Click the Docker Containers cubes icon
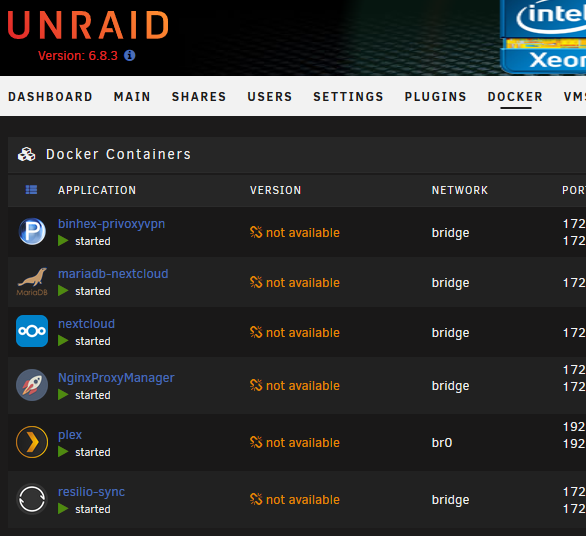 [x=27, y=154]
